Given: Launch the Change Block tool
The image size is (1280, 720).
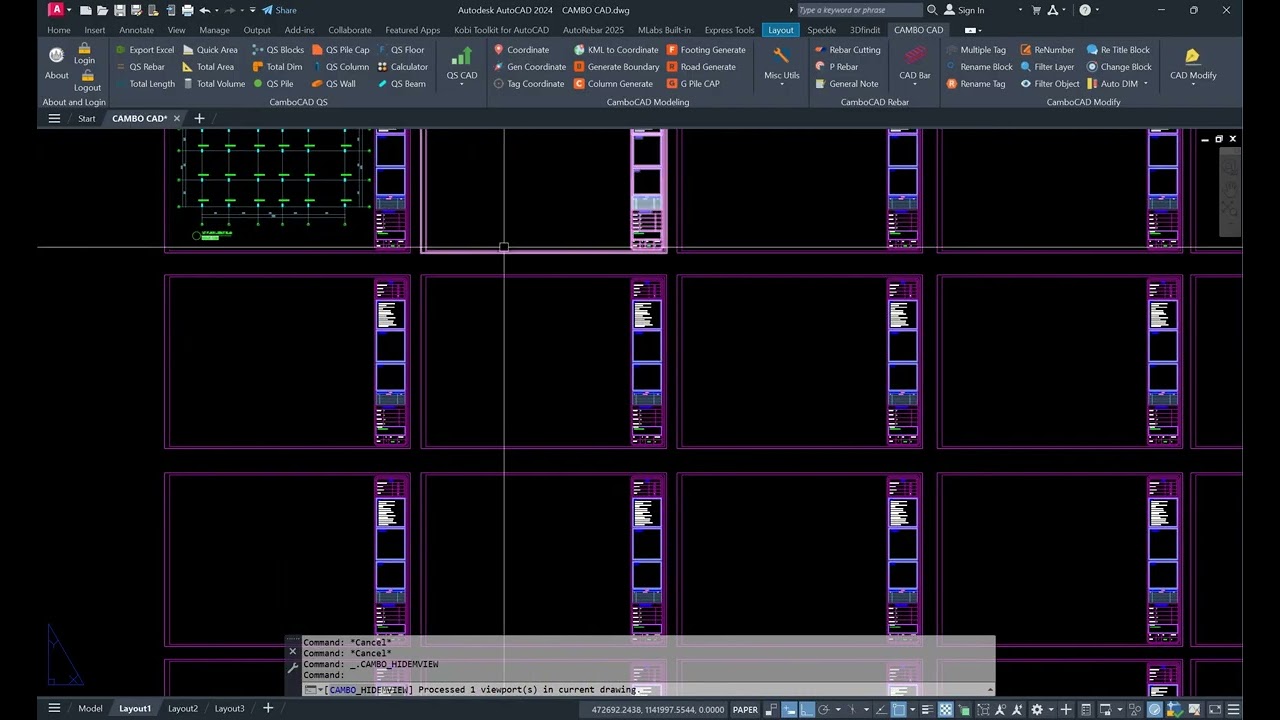Looking at the screenshot, I should [x=1119, y=67].
